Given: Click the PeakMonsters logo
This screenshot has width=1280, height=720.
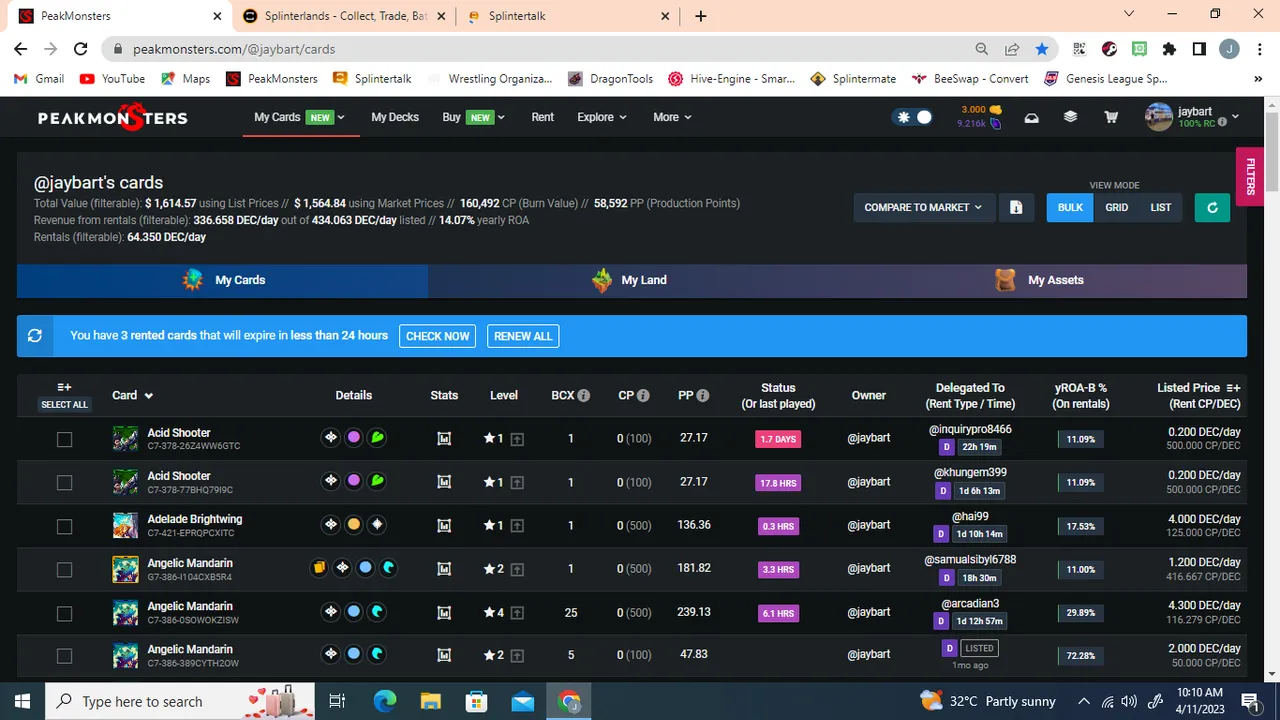Looking at the screenshot, I should coord(113,117).
